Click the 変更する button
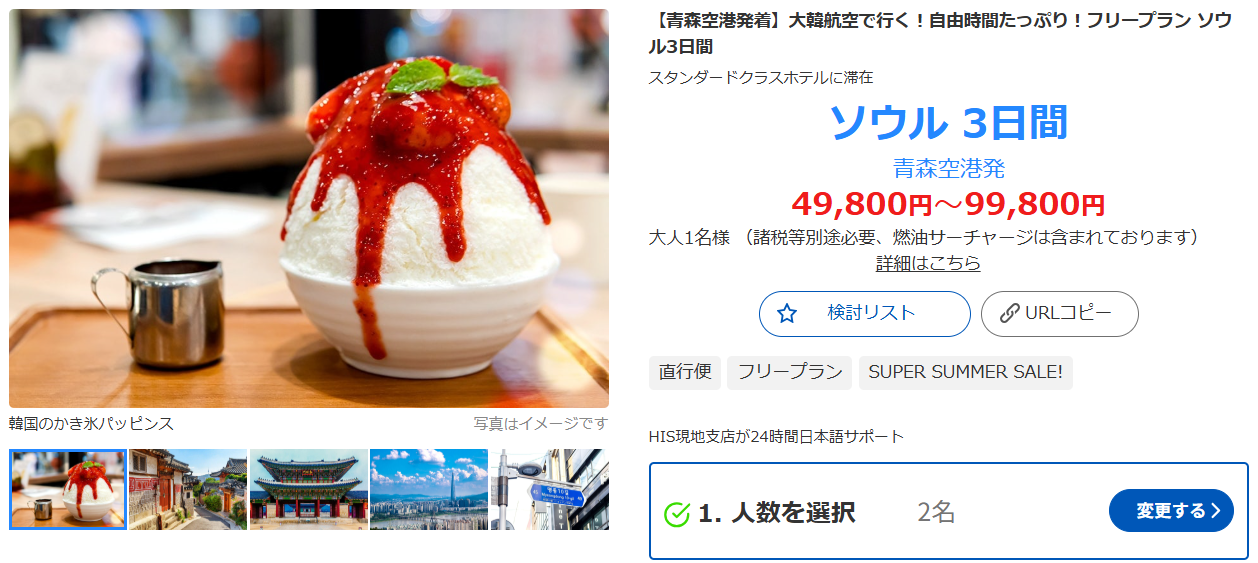 click(x=1171, y=511)
